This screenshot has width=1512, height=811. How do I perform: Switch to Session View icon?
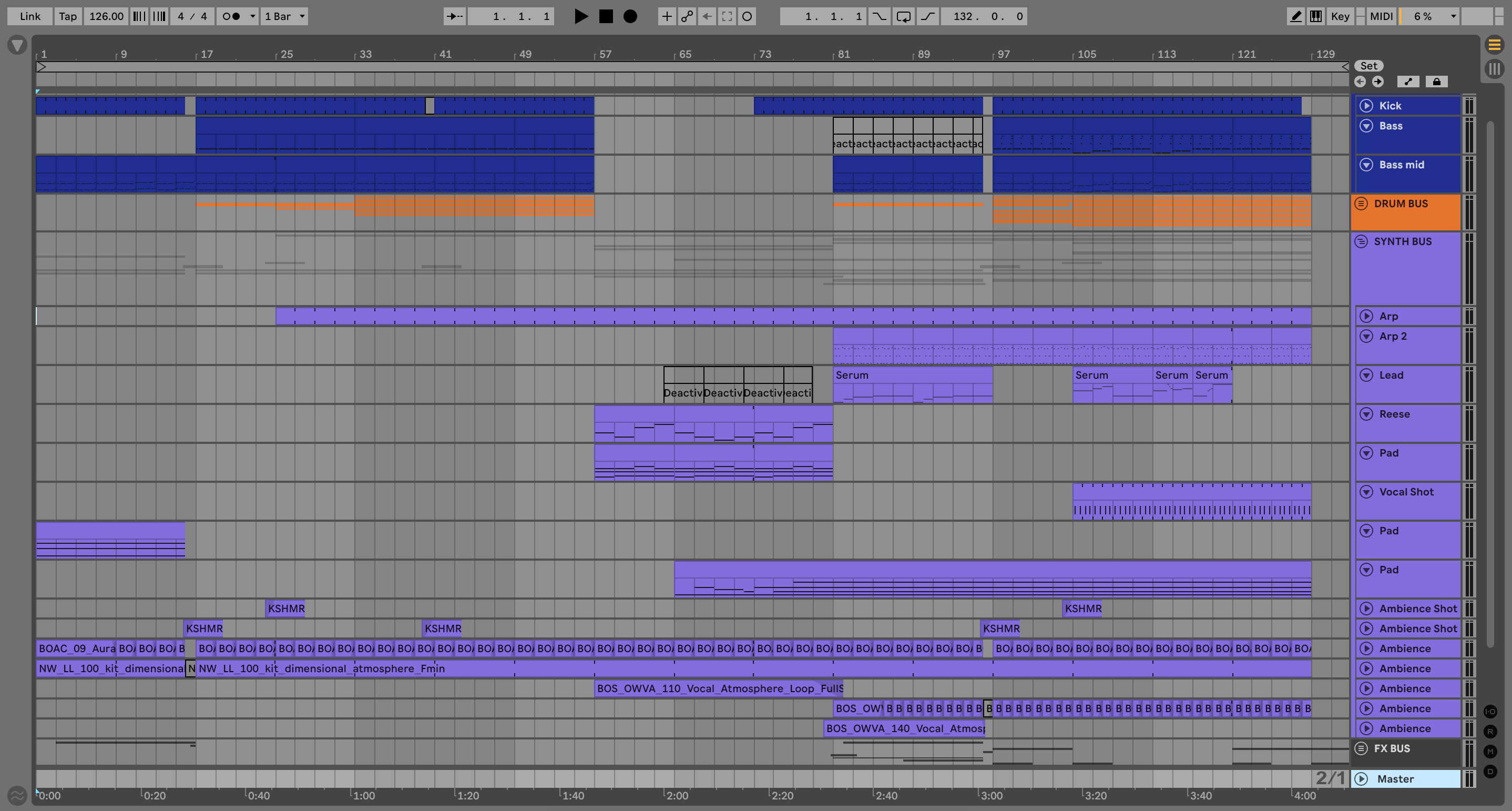click(1495, 69)
